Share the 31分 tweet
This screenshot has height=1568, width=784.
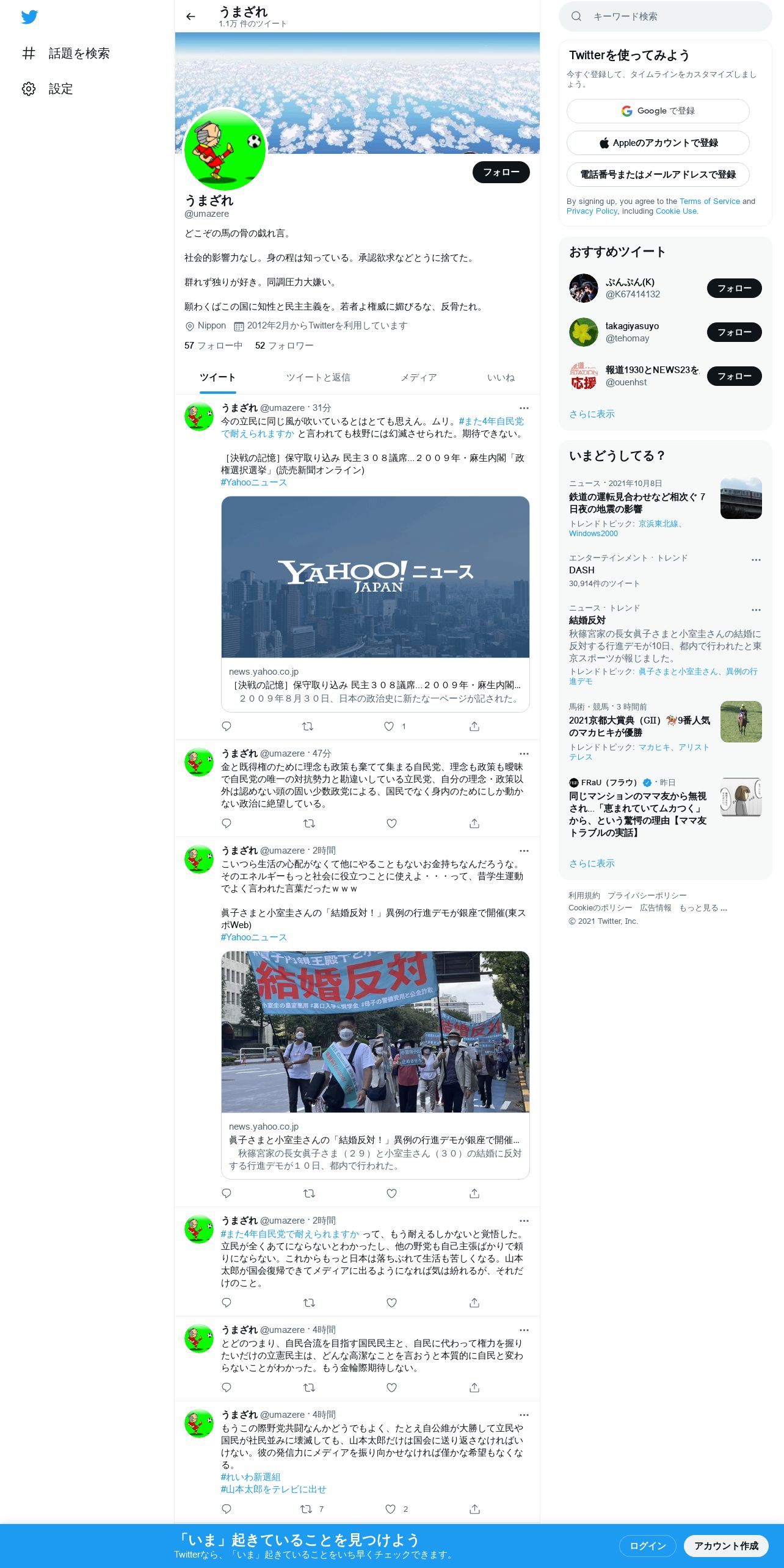click(474, 726)
